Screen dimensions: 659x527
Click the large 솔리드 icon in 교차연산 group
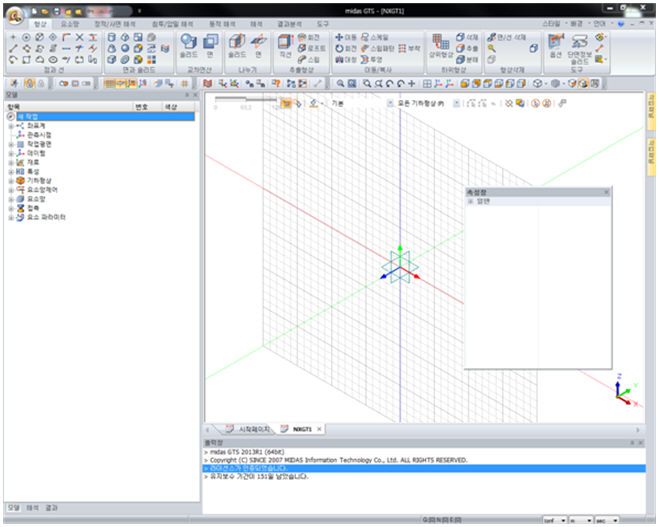[x=188, y=44]
